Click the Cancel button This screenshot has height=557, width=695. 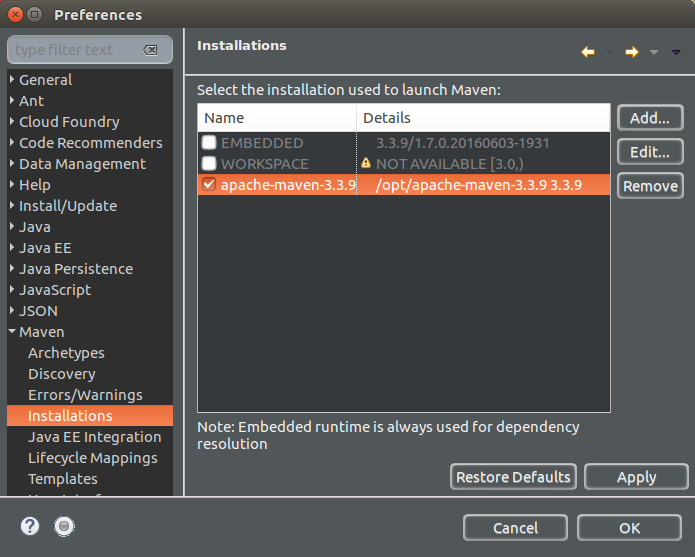pos(515,528)
